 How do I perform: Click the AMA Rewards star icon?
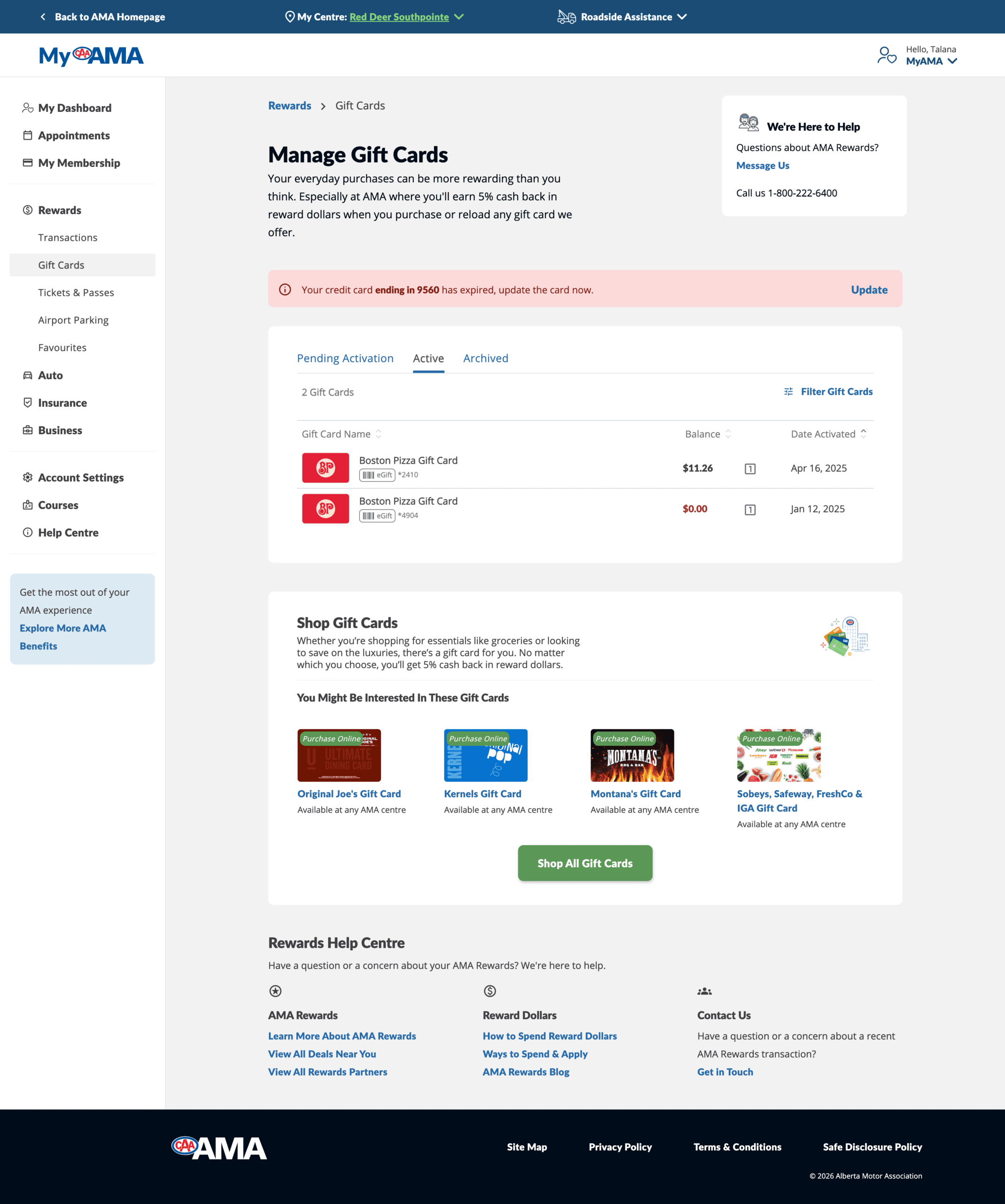[x=275, y=991]
